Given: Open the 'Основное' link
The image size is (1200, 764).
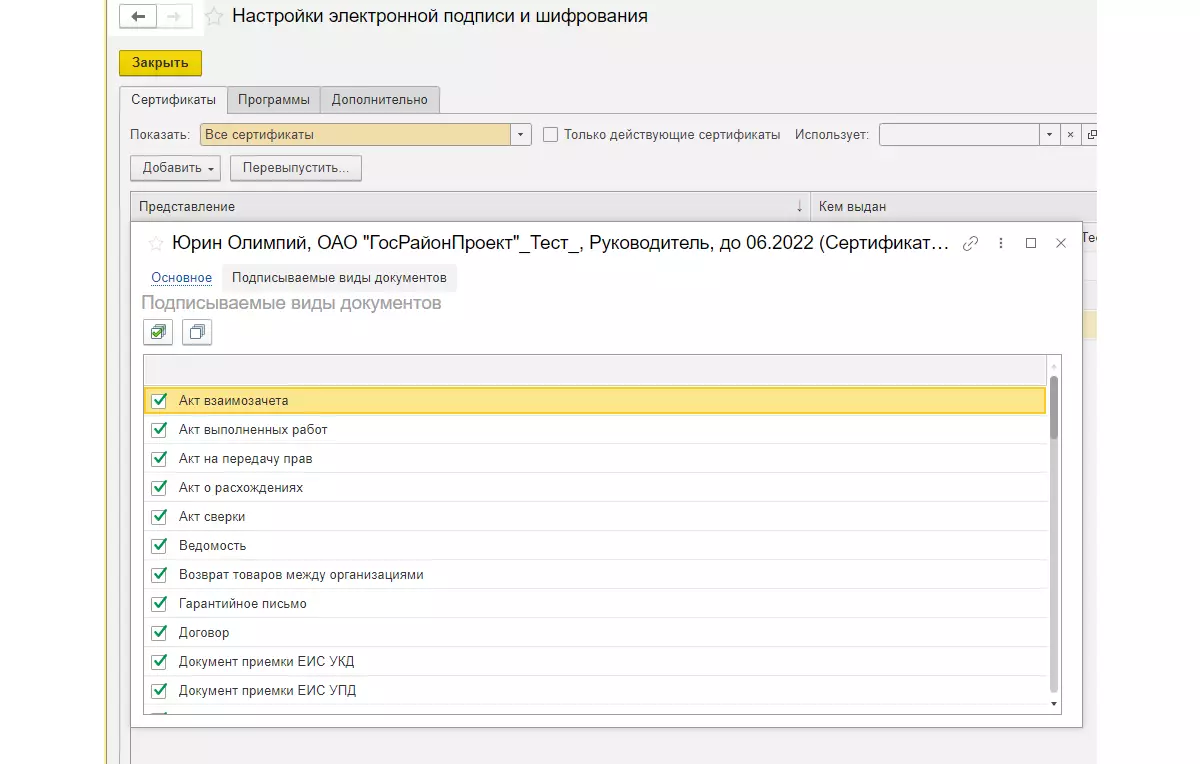Looking at the screenshot, I should 181,278.
